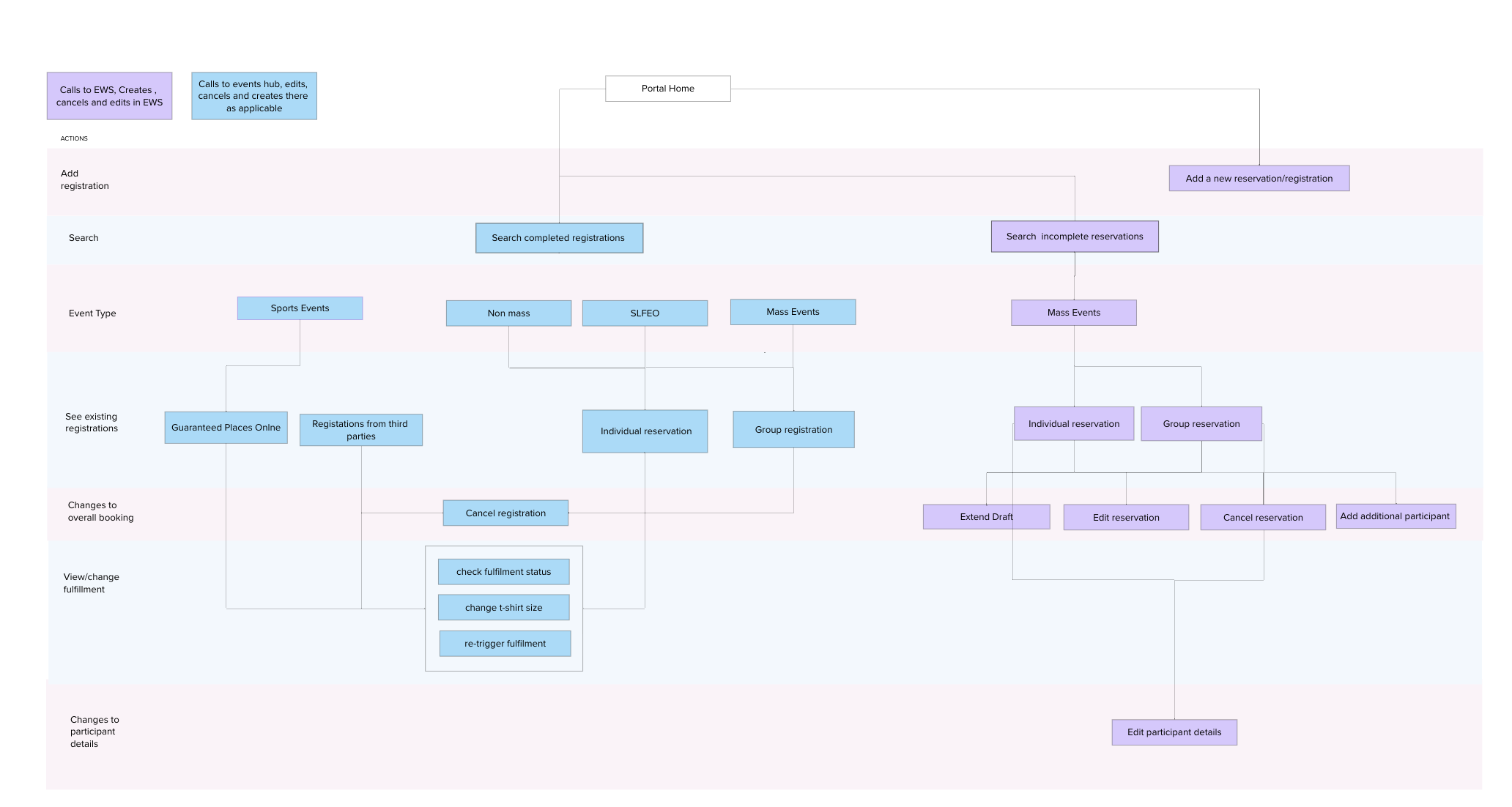Viewport: 1512px width, 807px height.
Task: Select the Add additional participant node
Action: (x=1395, y=516)
